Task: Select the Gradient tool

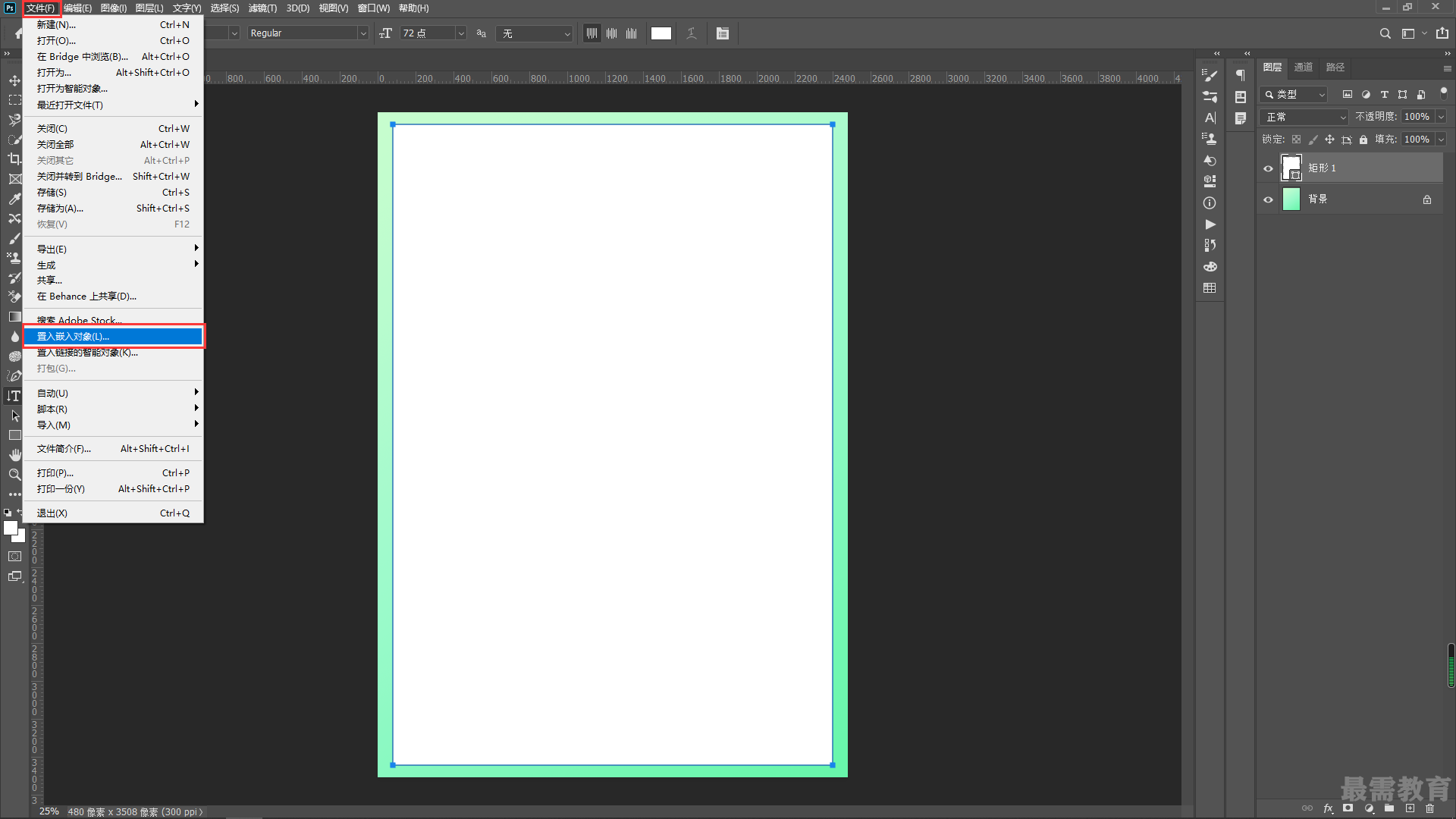Action: (x=14, y=317)
